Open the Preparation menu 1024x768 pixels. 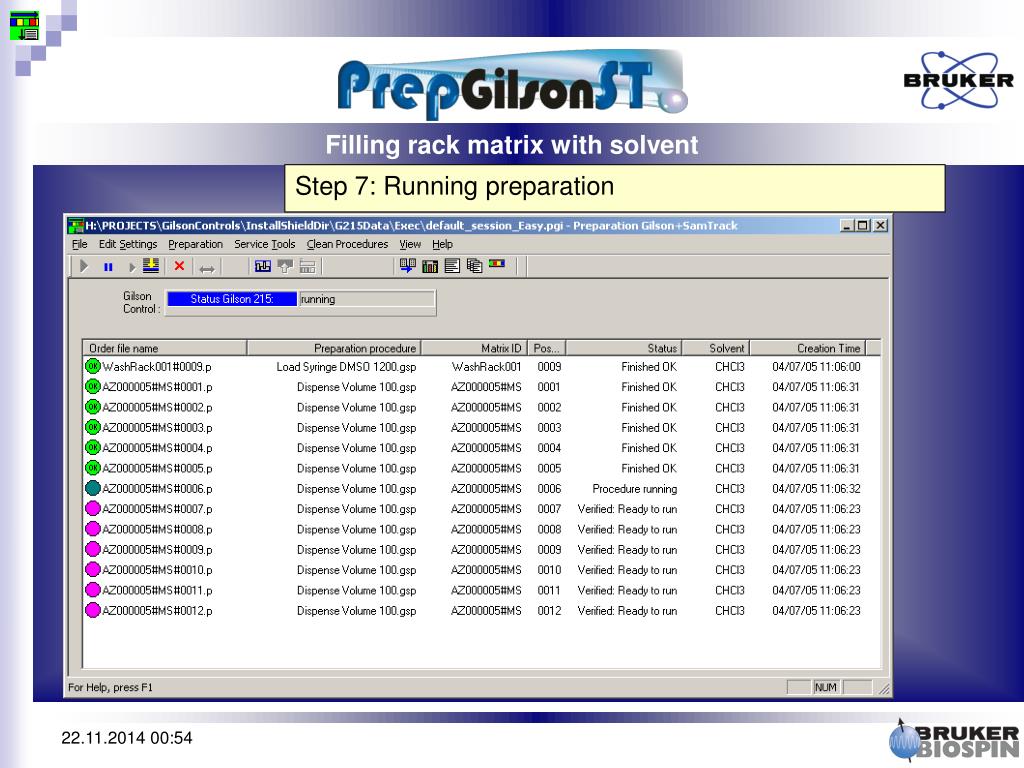(195, 244)
